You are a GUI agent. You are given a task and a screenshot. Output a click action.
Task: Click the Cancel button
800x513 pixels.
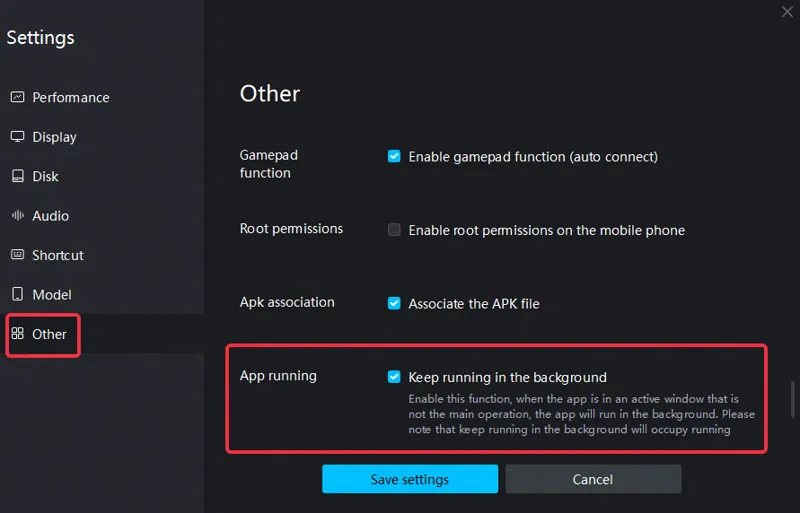pyautogui.click(x=593, y=479)
